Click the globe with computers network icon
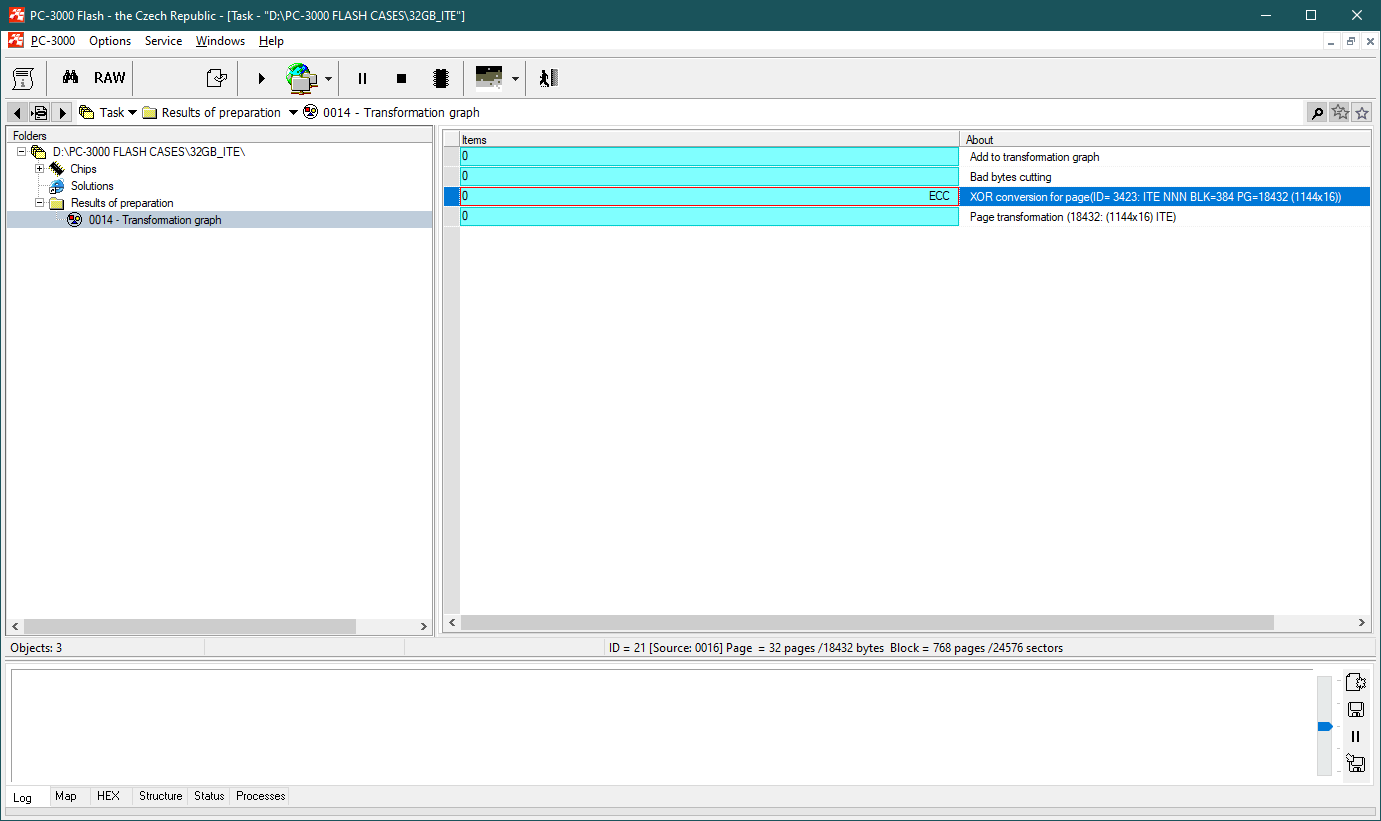 click(302, 78)
